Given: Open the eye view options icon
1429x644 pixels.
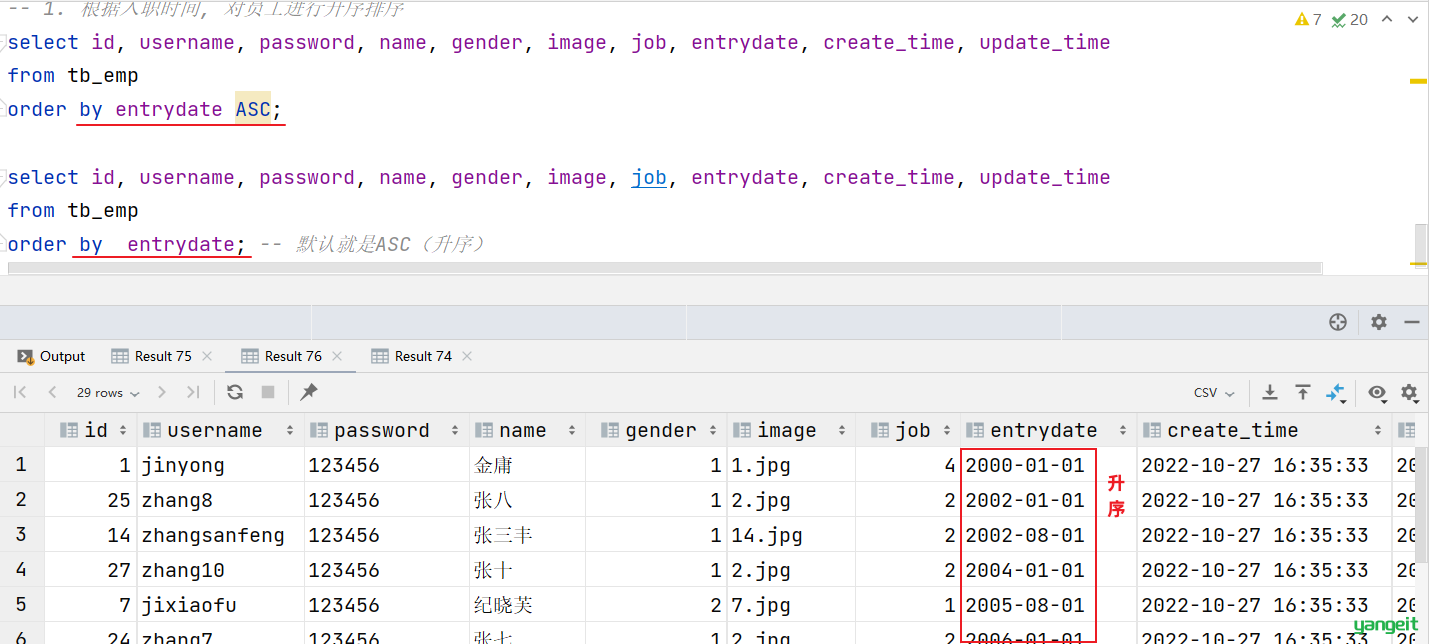Looking at the screenshot, I should tap(1377, 393).
